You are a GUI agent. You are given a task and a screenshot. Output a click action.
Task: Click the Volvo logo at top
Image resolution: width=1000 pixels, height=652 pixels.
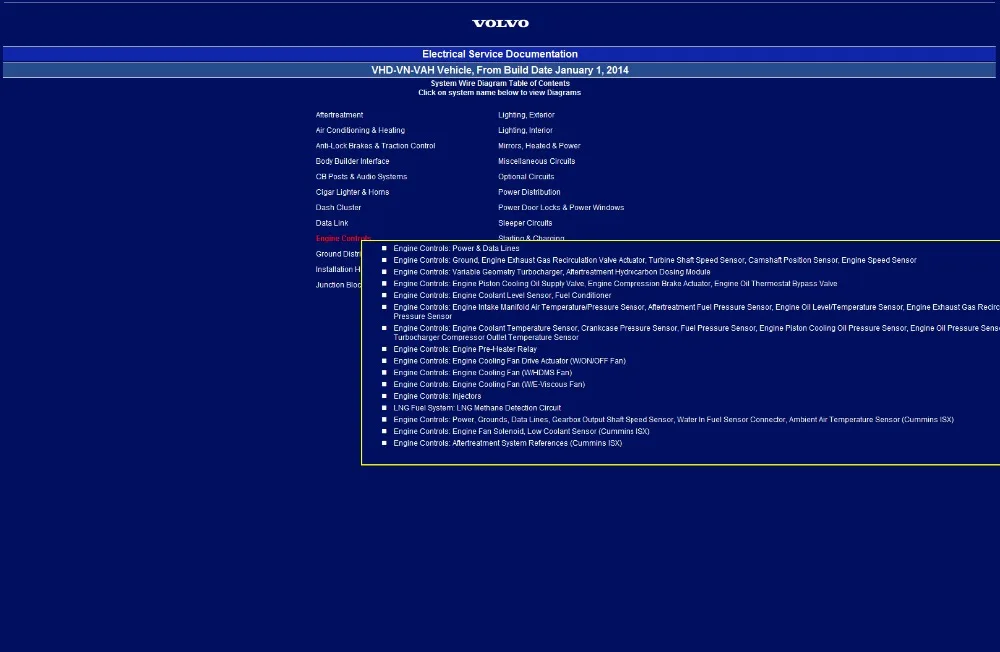500,24
